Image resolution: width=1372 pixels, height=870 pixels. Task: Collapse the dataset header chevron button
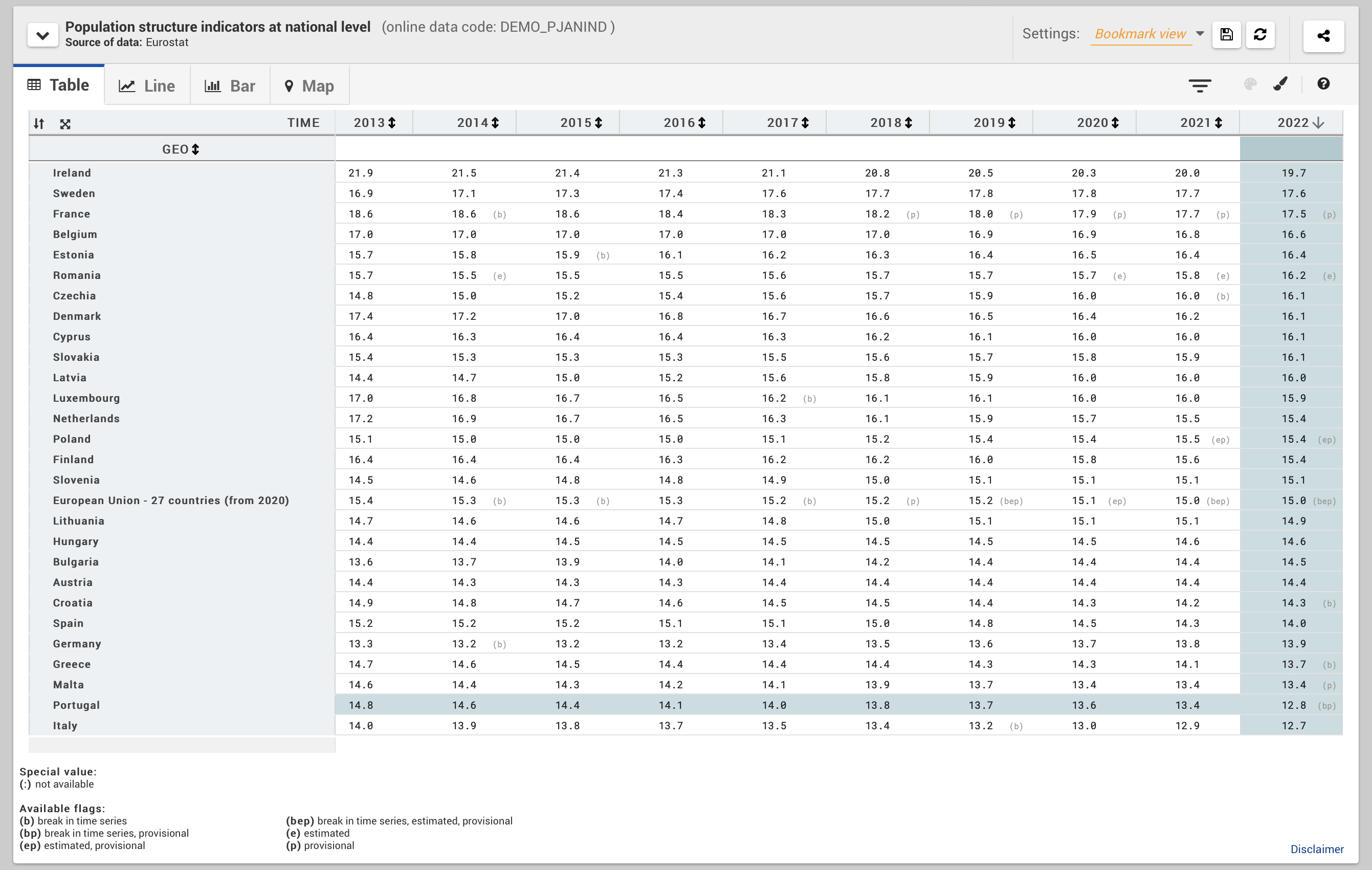43,35
